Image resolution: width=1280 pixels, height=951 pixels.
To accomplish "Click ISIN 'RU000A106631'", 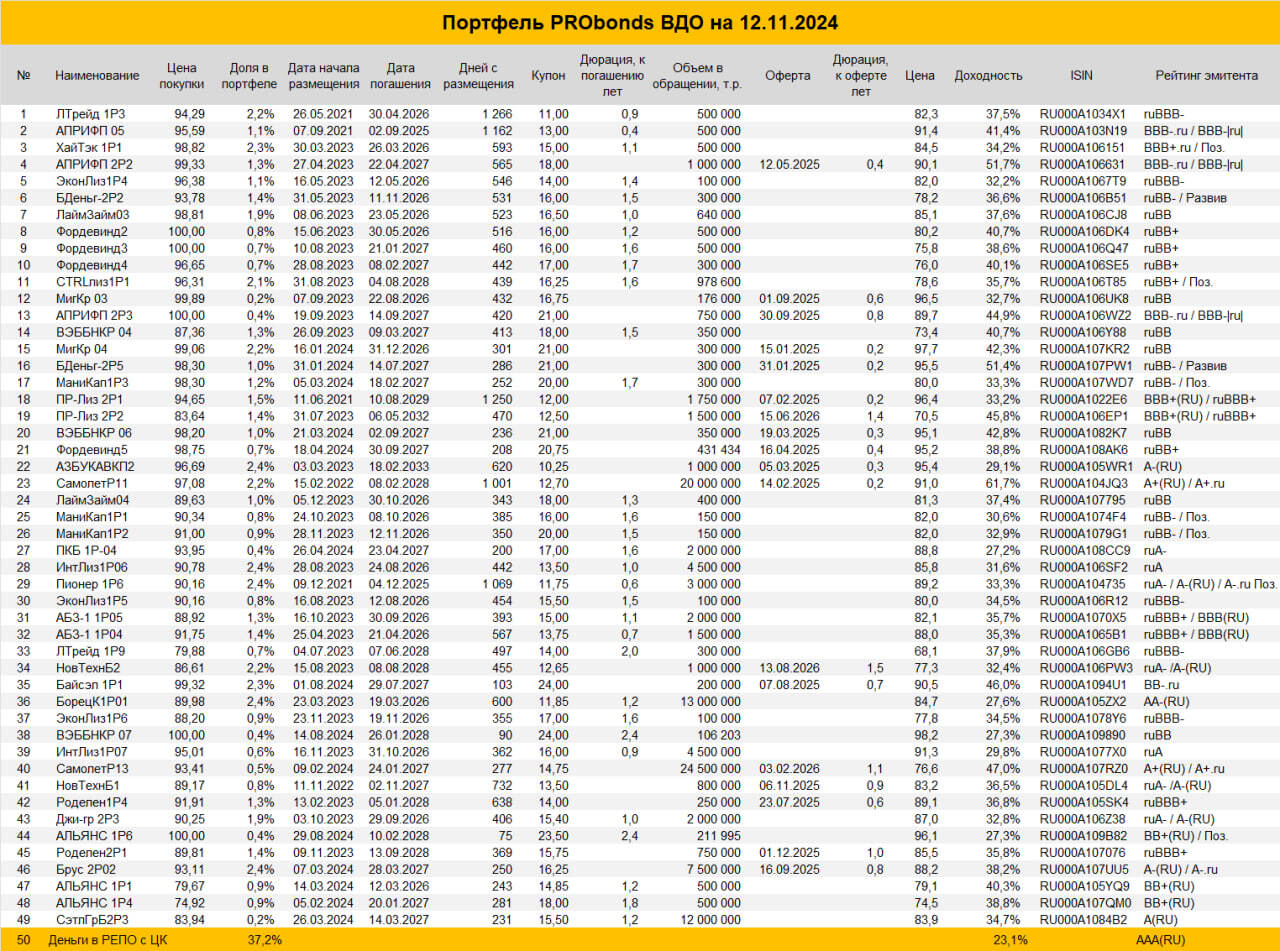I will coord(1083,164).
